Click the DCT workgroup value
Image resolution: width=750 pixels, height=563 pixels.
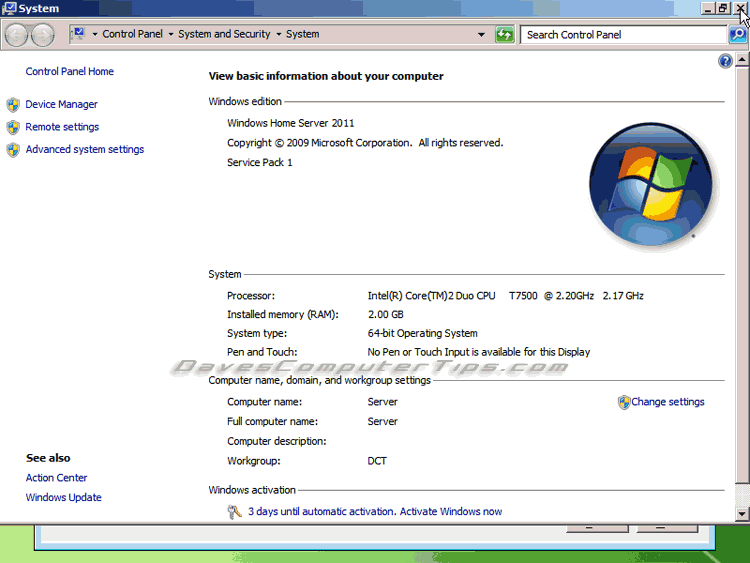(377, 461)
